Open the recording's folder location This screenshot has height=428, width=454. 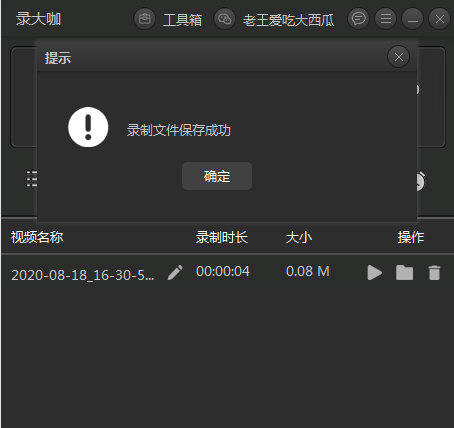coord(404,273)
